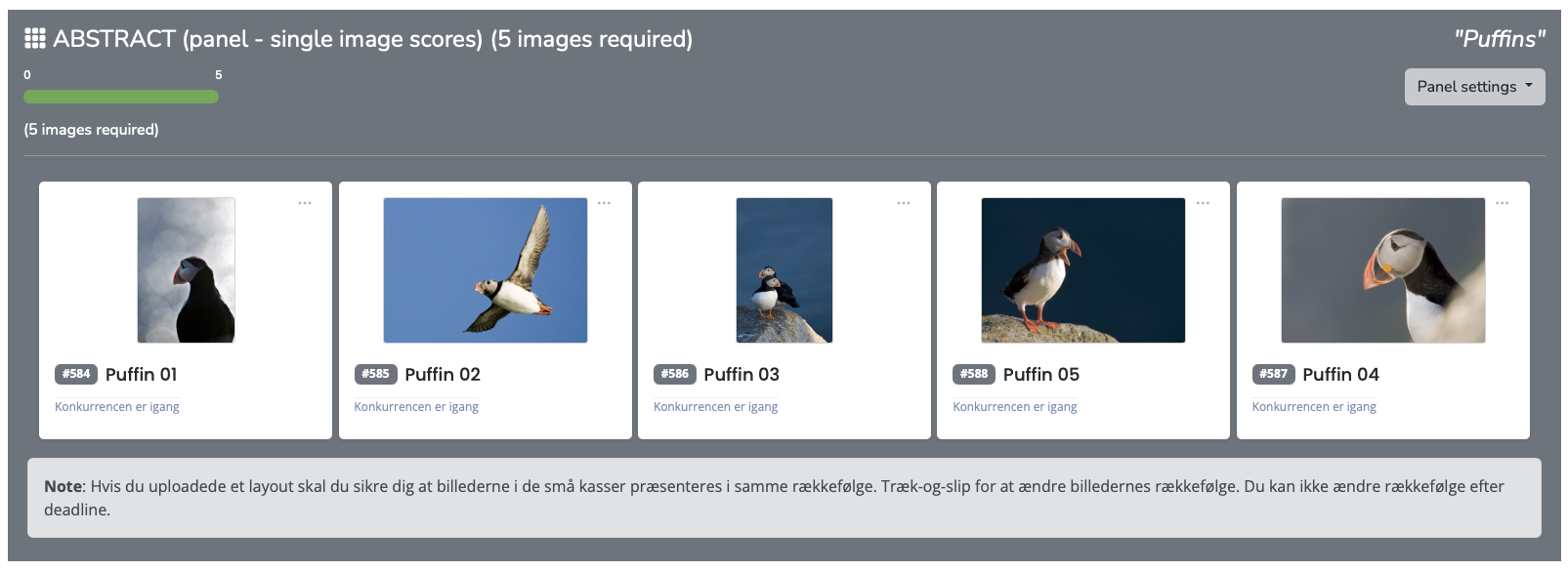Click the #588 ID badge
The height and width of the screenshot is (572, 1568).
974,374
